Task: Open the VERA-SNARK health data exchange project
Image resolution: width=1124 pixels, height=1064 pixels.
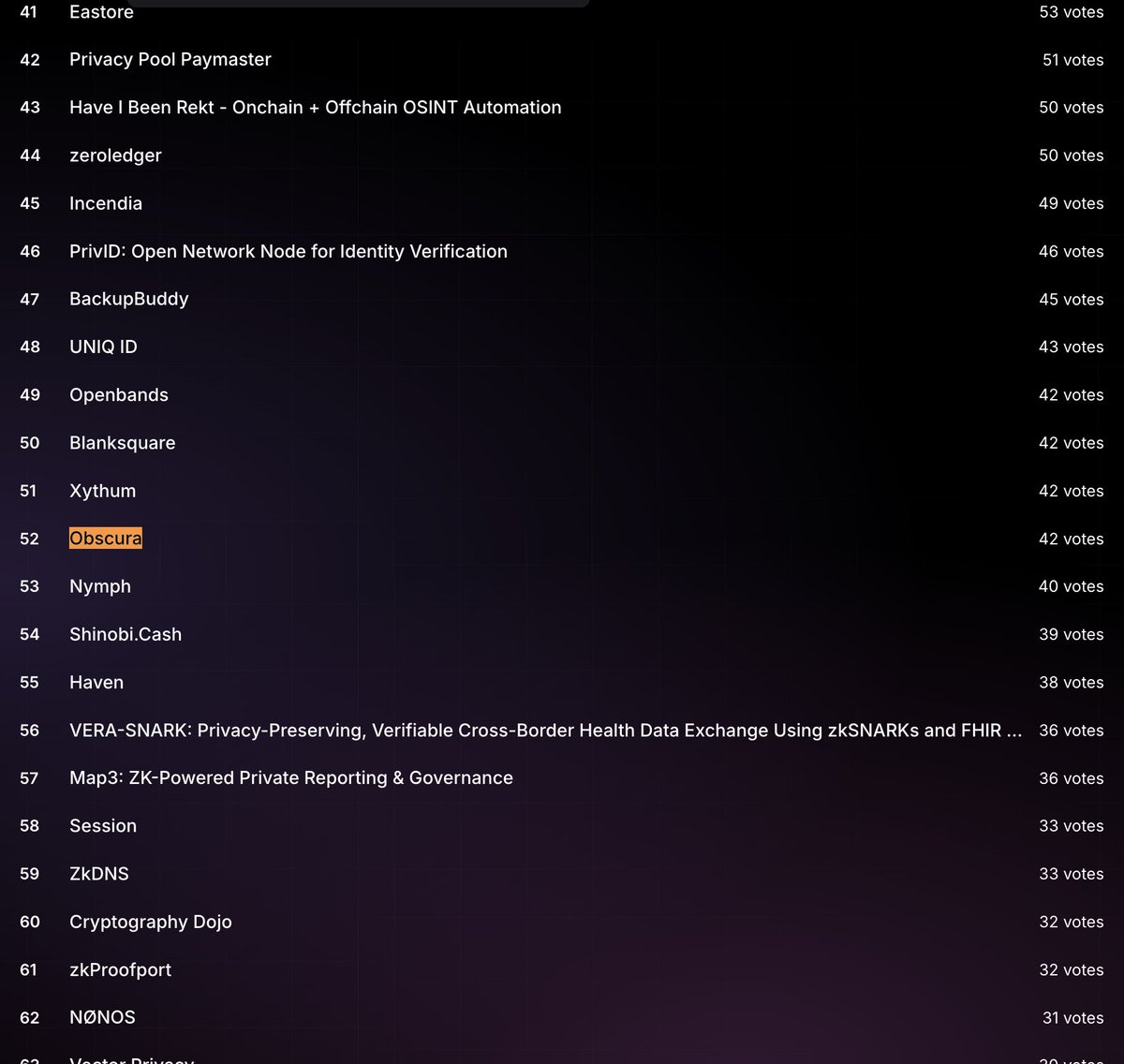Action: [546, 731]
